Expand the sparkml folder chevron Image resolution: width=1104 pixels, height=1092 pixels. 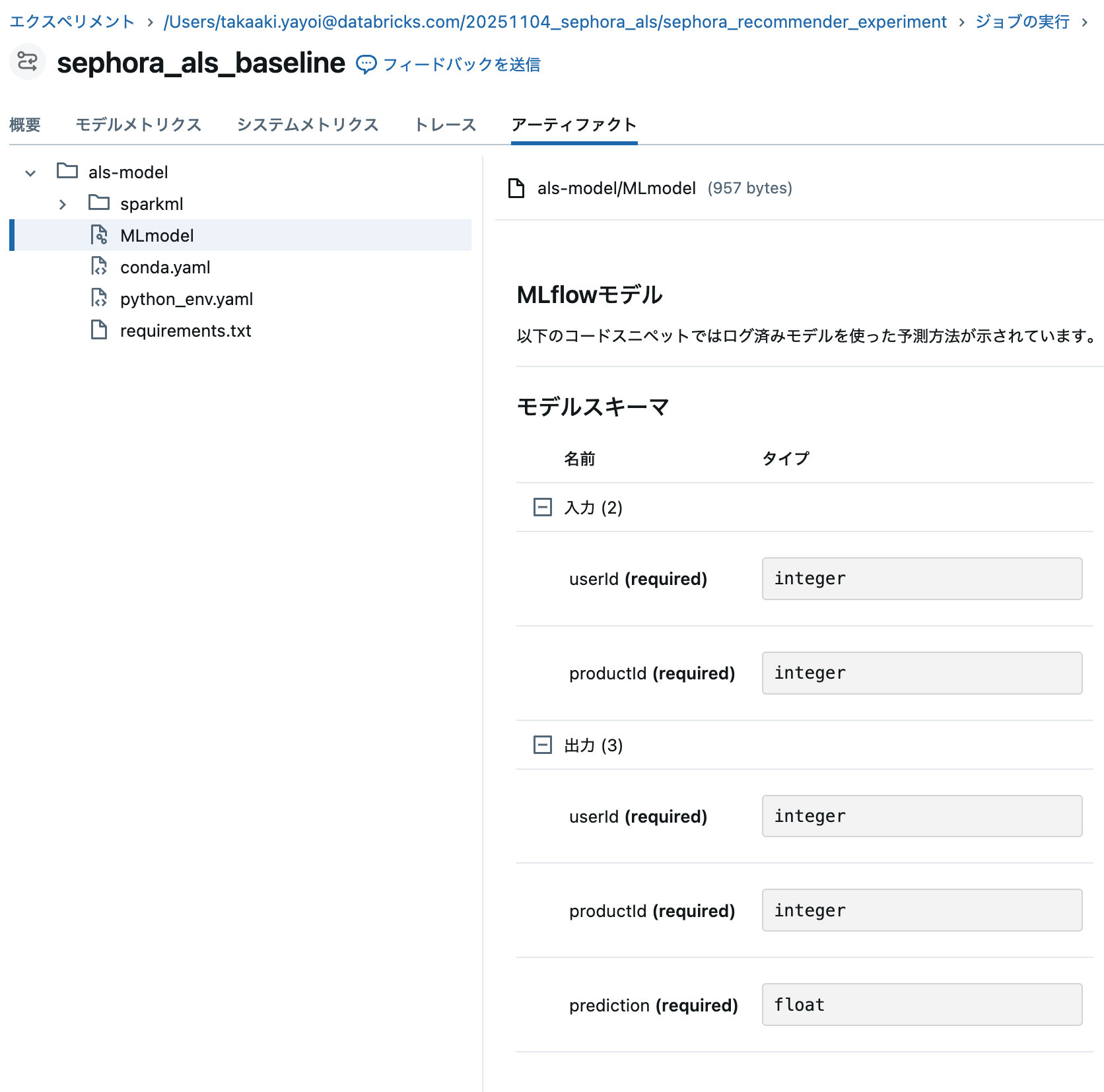62,205
